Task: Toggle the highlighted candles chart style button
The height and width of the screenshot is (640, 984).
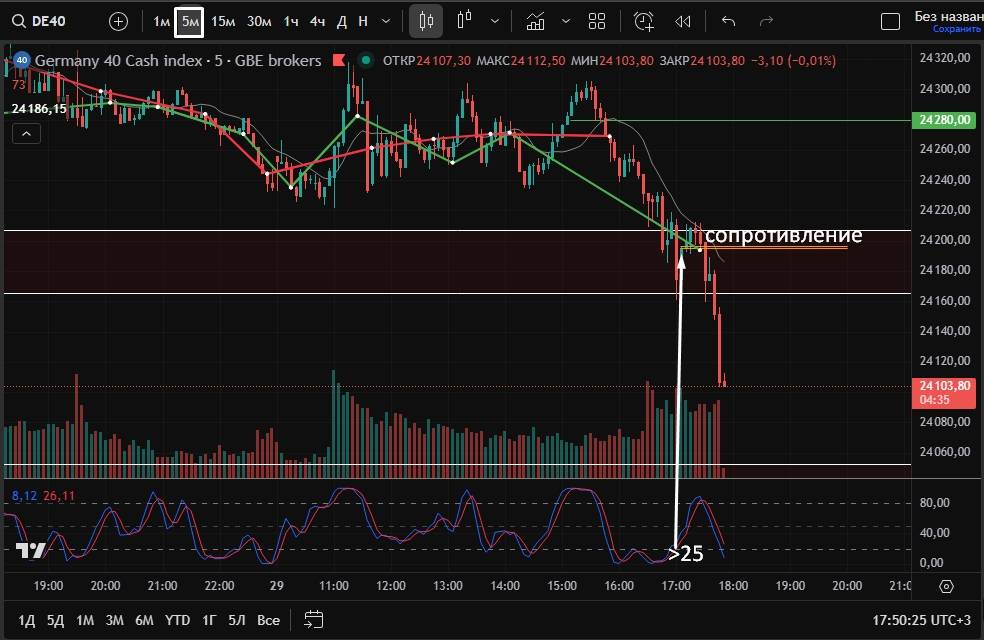Action: coord(427,21)
